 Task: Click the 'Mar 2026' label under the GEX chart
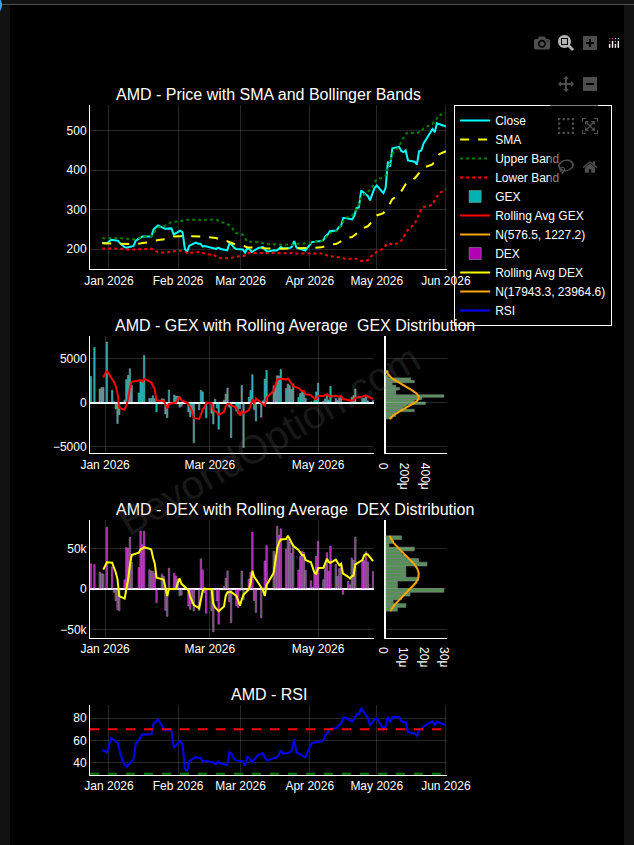pos(210,465)
